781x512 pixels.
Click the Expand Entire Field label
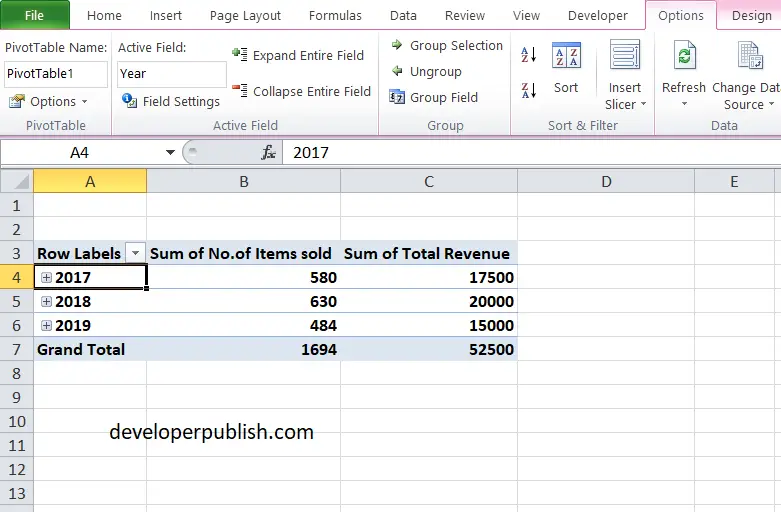tap(308, 55)
